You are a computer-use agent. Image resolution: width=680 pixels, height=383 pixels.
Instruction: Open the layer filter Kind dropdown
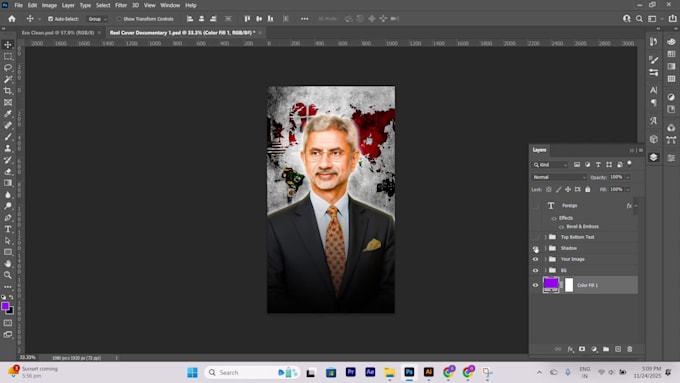[x=550, y=165]
